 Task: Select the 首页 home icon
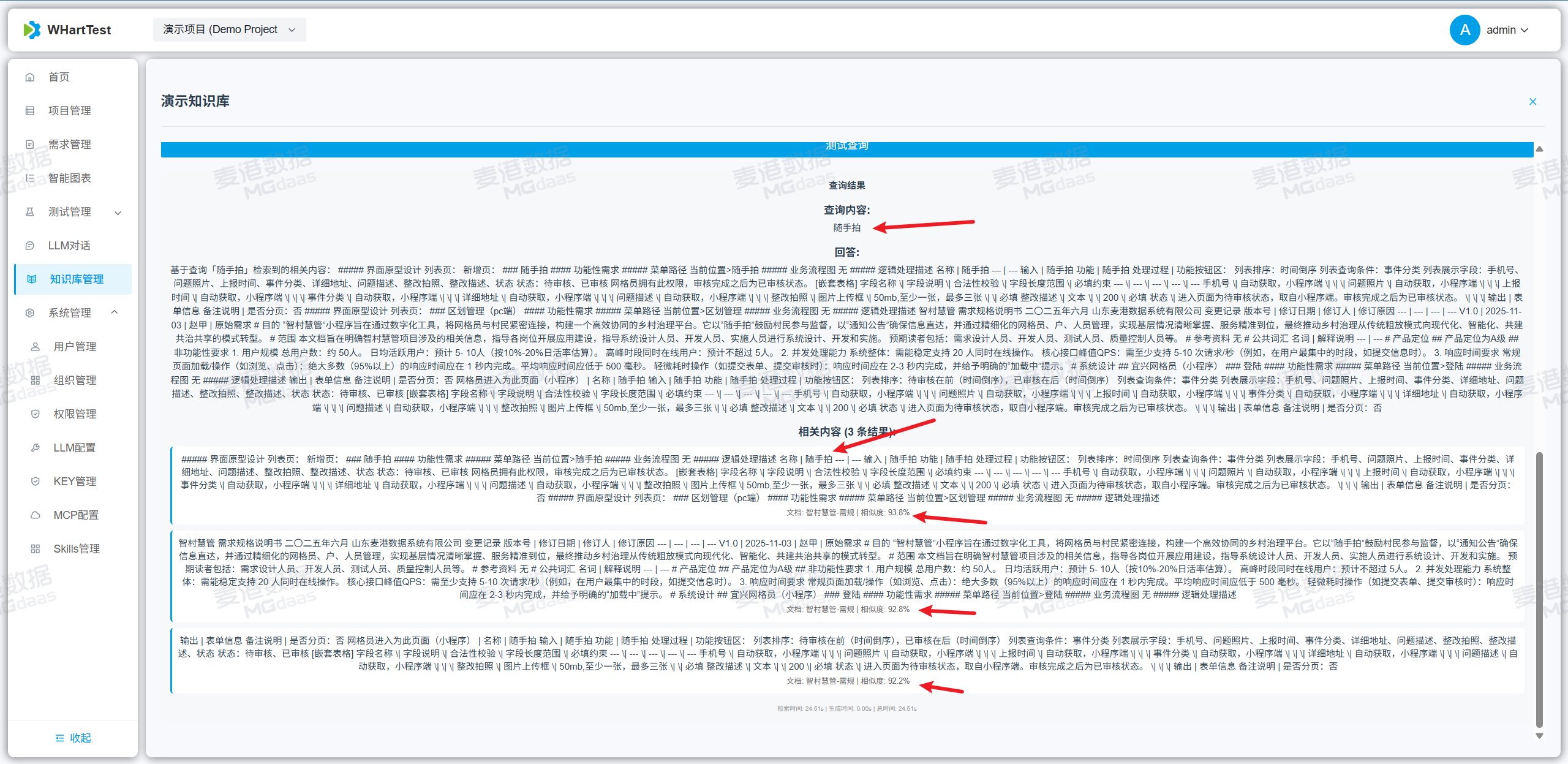tap(30, 77)
